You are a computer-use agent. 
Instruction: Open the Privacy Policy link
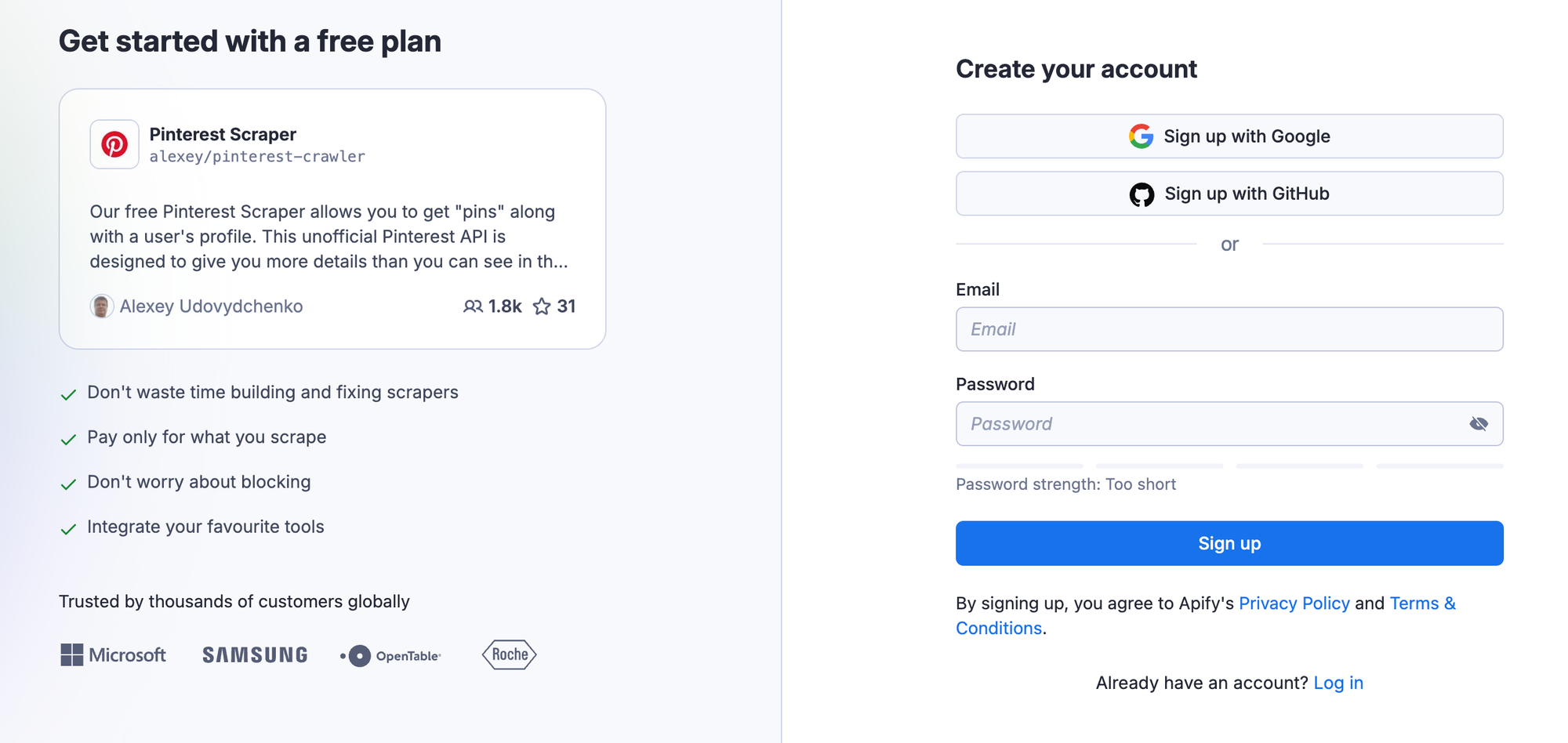[1294, 603]
